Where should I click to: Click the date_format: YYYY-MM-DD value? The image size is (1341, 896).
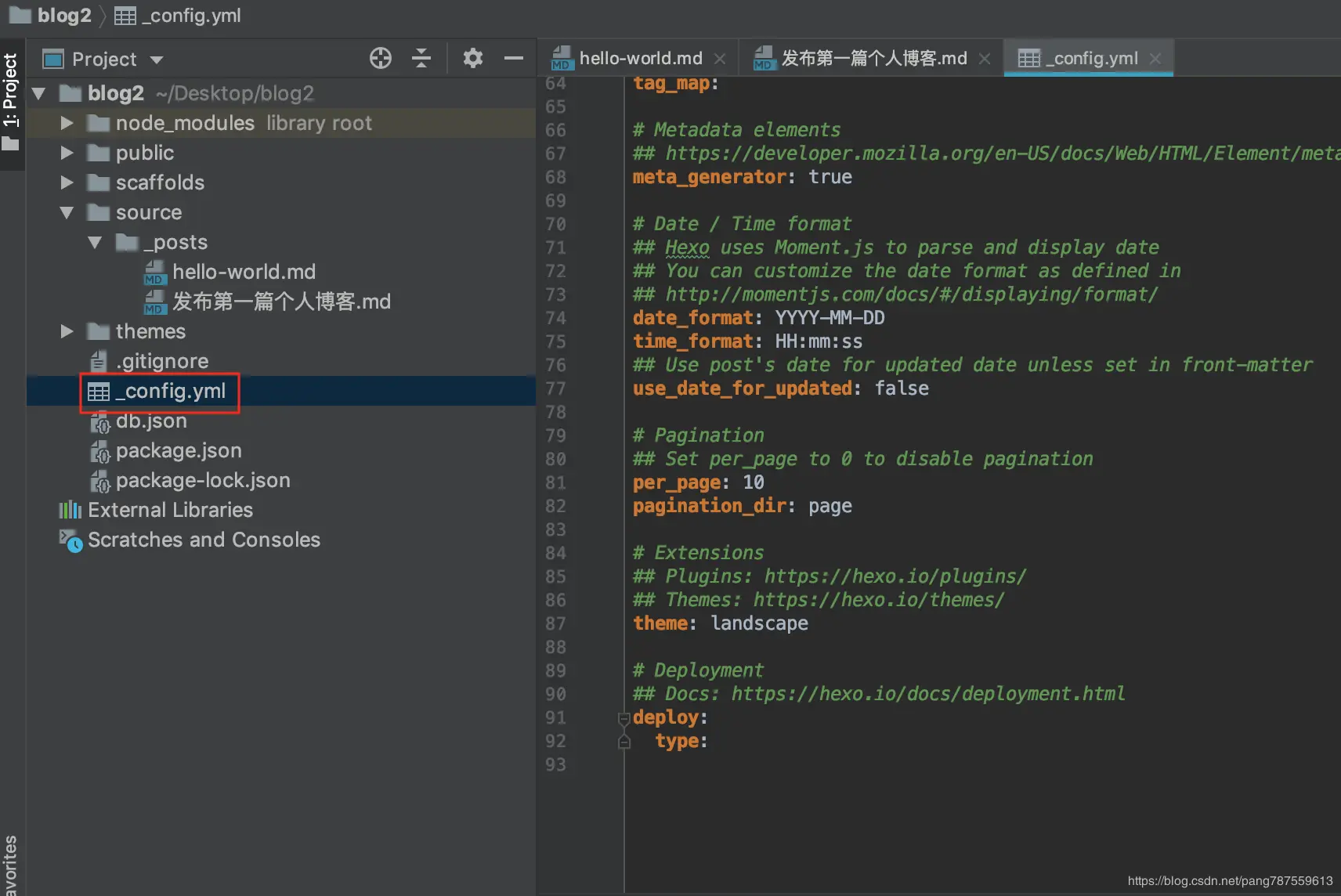click(x=830, y=318)
